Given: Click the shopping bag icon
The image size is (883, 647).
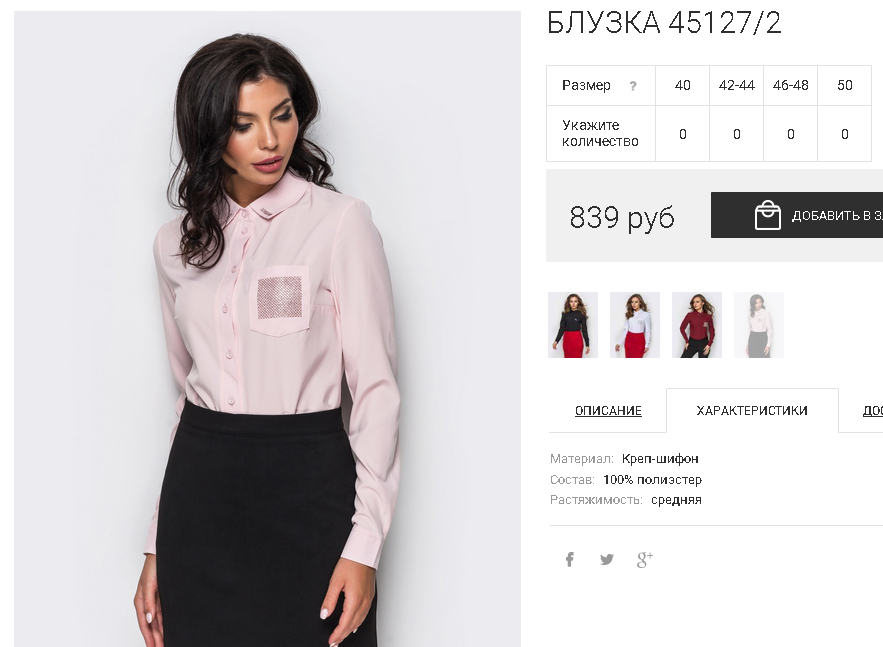Looking at the screenshot, I should coord(768,215).
